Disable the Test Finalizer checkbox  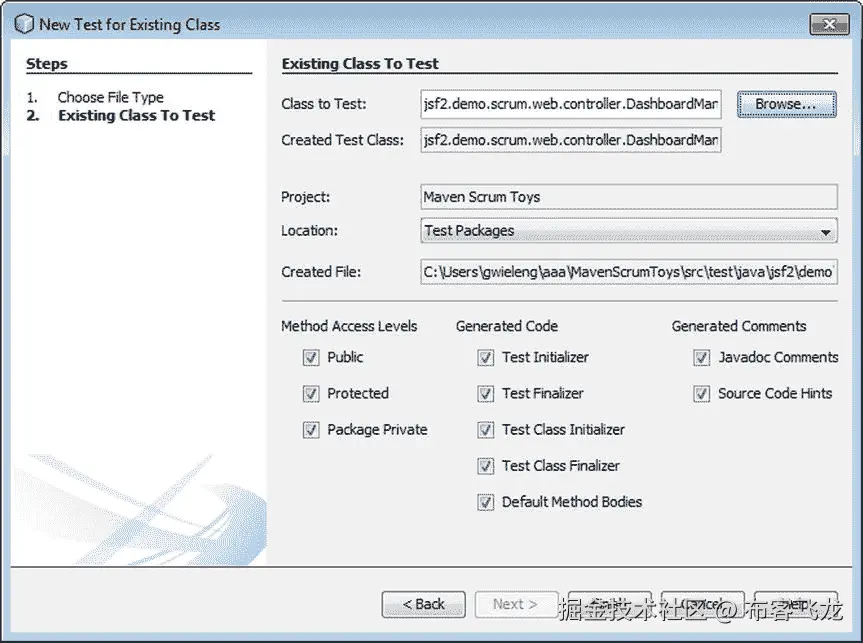tap(485, 393)
